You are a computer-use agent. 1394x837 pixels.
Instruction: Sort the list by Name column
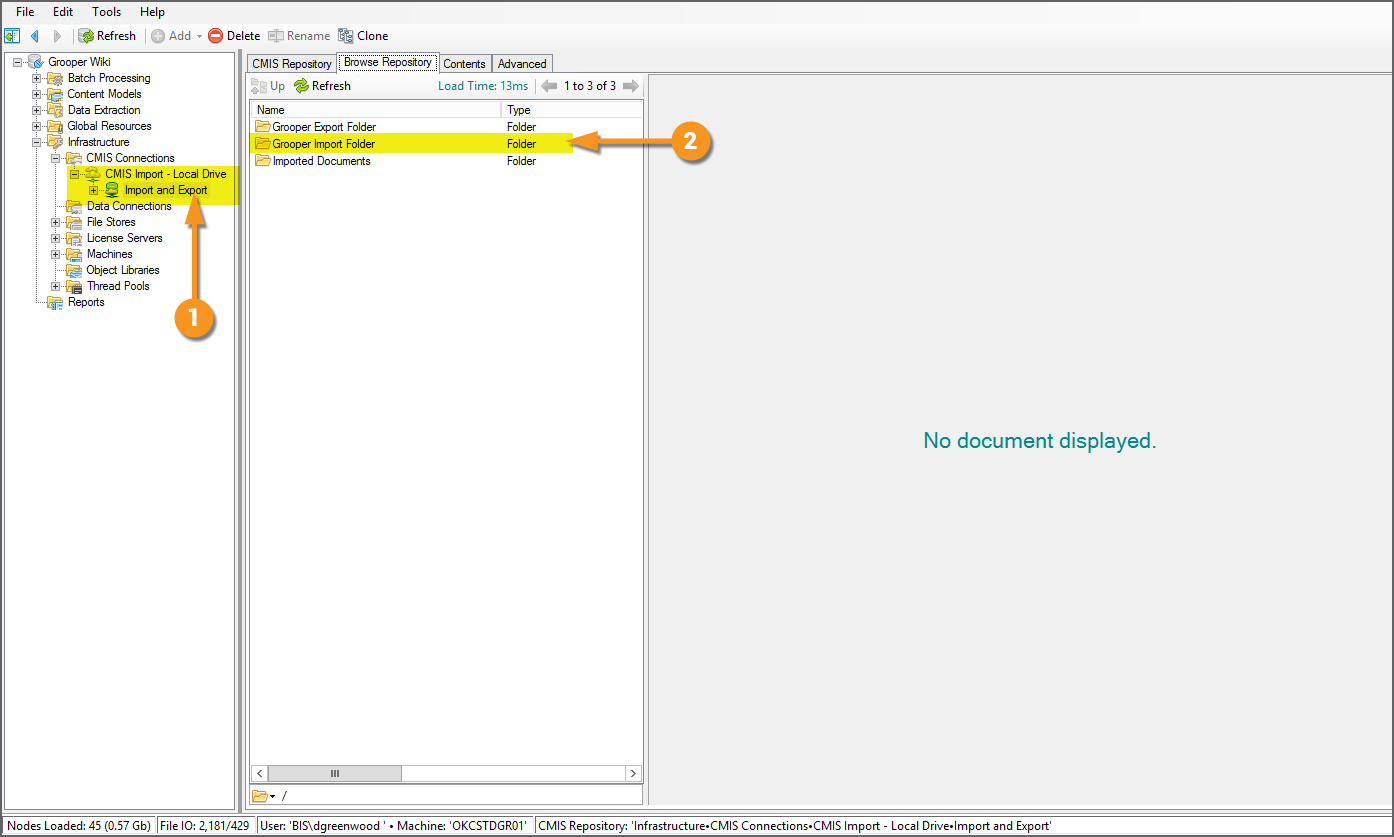(x=376, y=110)
